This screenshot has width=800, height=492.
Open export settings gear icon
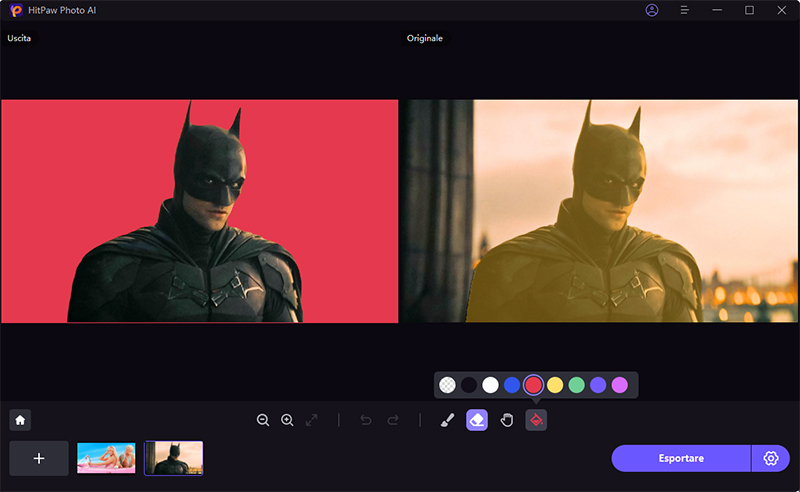click(770, 458)
